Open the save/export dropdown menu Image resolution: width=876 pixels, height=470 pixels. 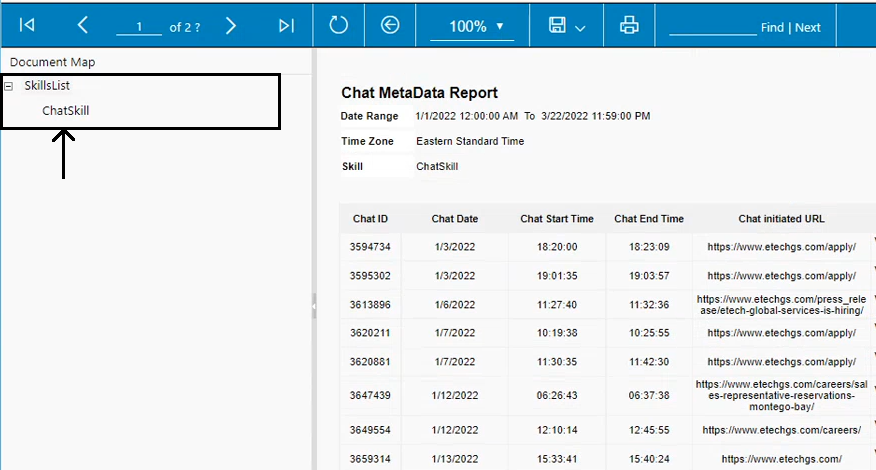click(567, 26)
